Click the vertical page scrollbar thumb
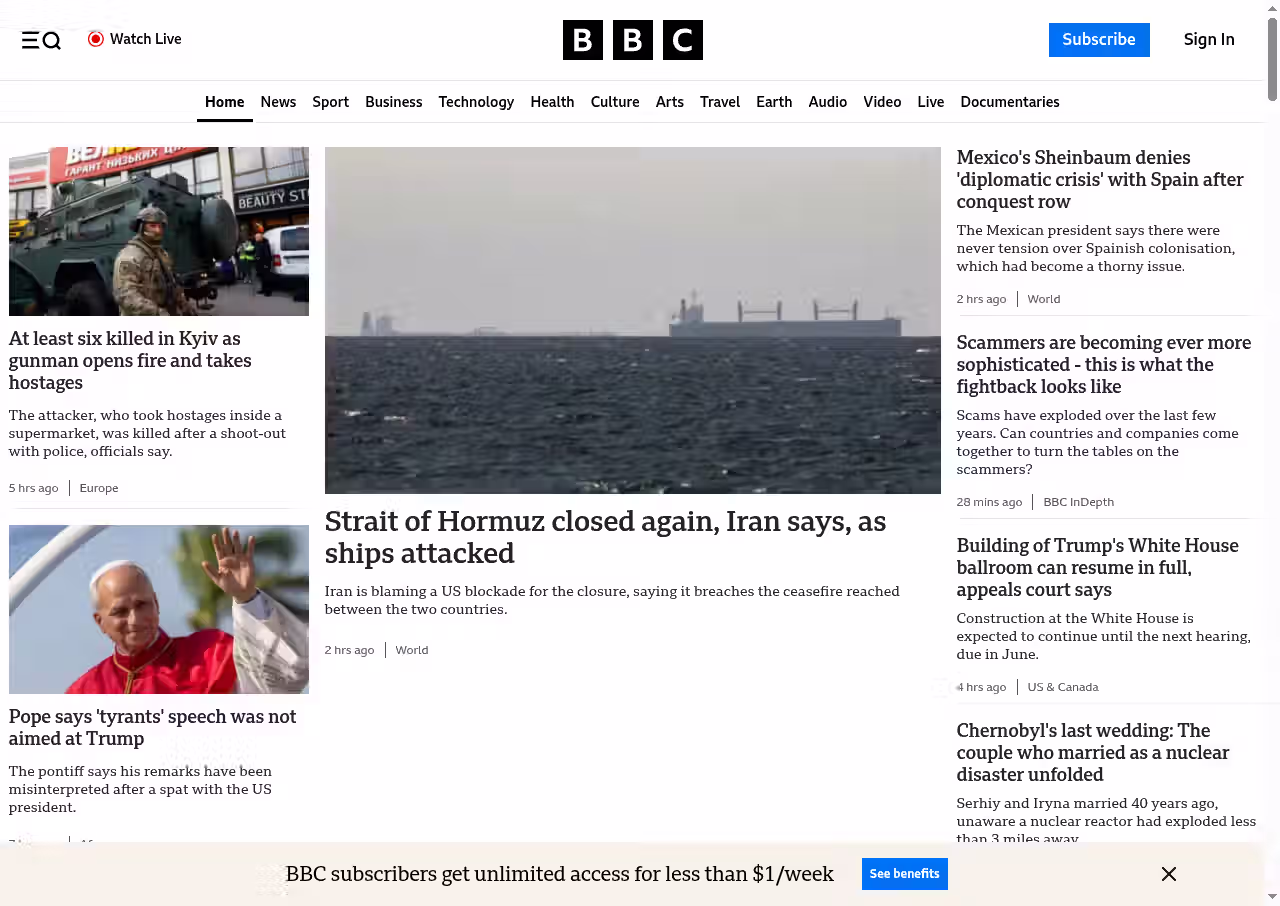The image size is (1280, 906). tap(1272, 60)
